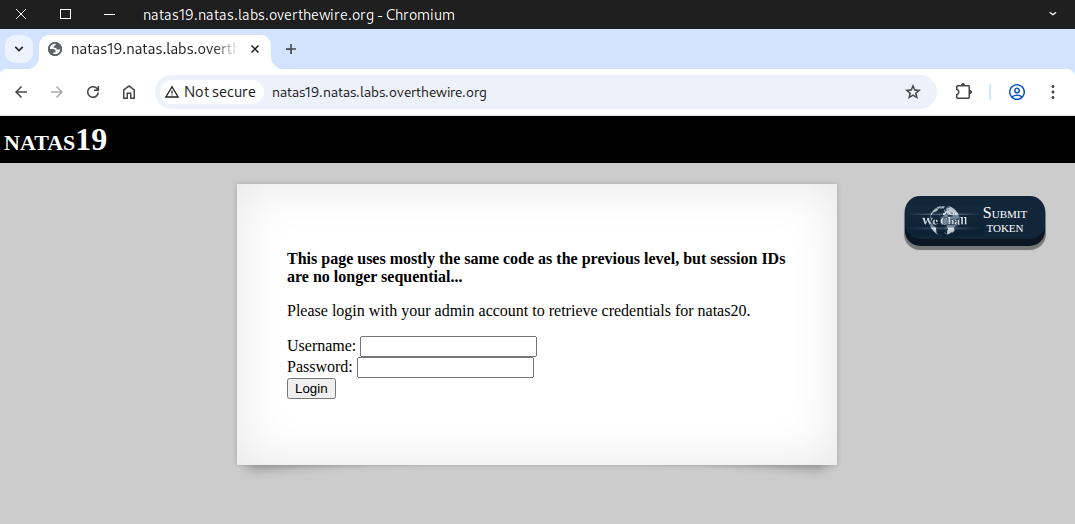Open the user profile icon
The width and height of the screenshot is (1075, 524).
[x=1017, y=92]
